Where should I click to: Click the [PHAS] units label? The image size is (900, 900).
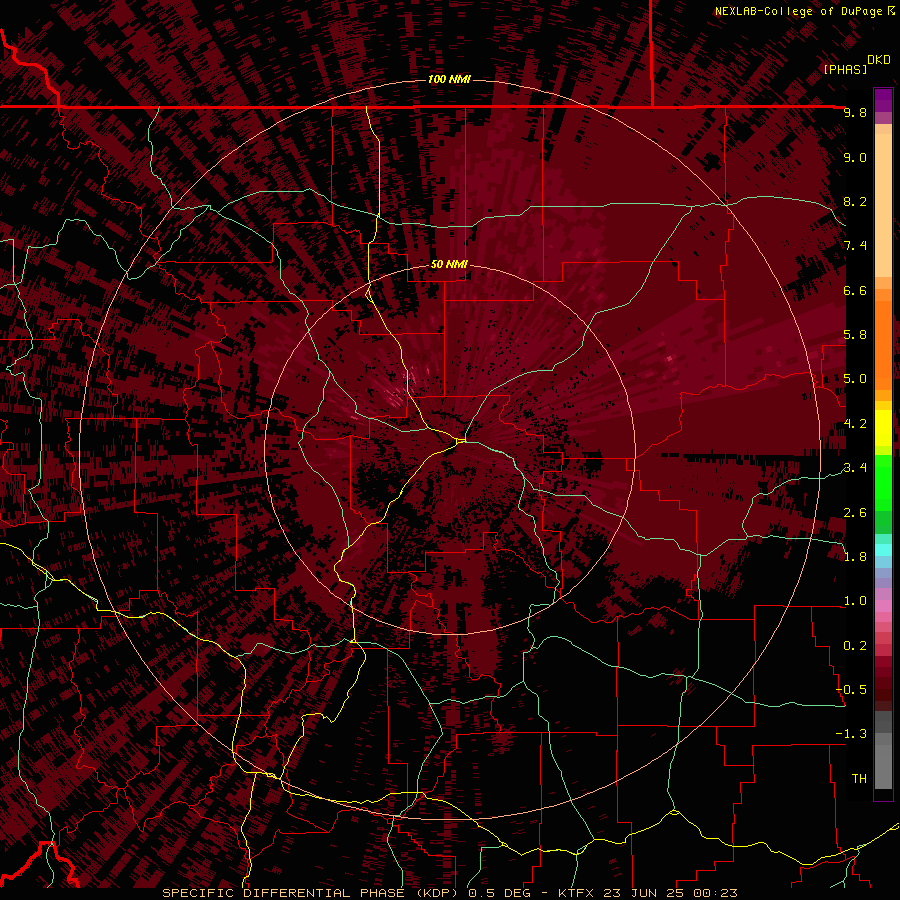pyautogui.click(x=845, y=69)
